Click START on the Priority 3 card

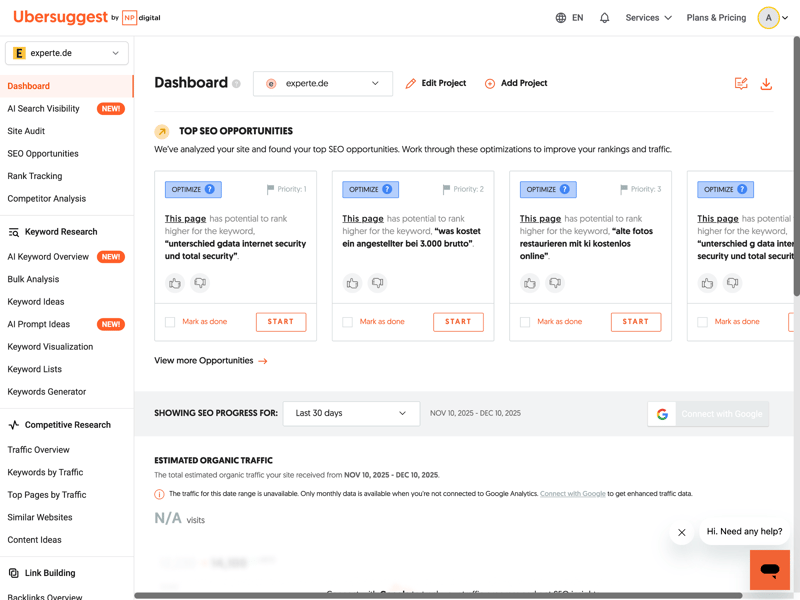click(635, 322)
